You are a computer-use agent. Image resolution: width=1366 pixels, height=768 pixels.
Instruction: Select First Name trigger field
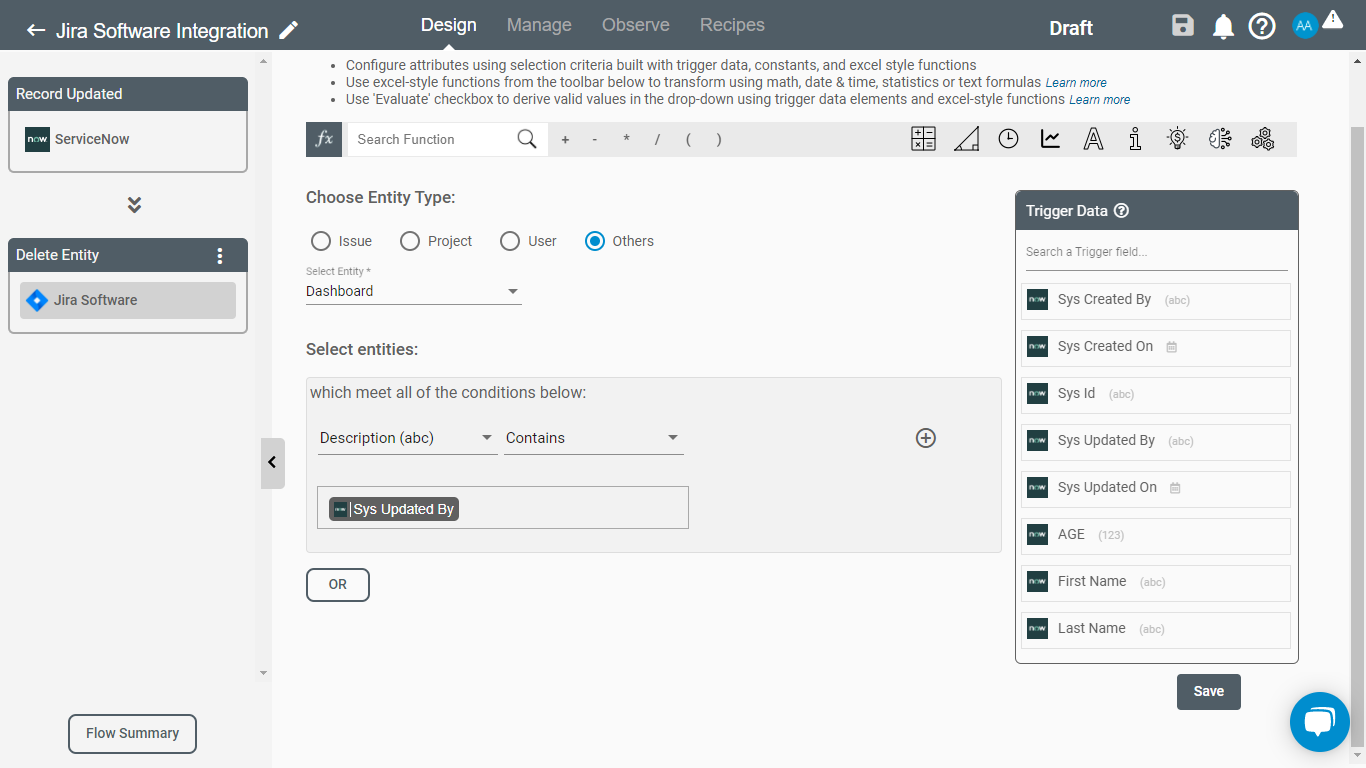tap(1156, 582)
